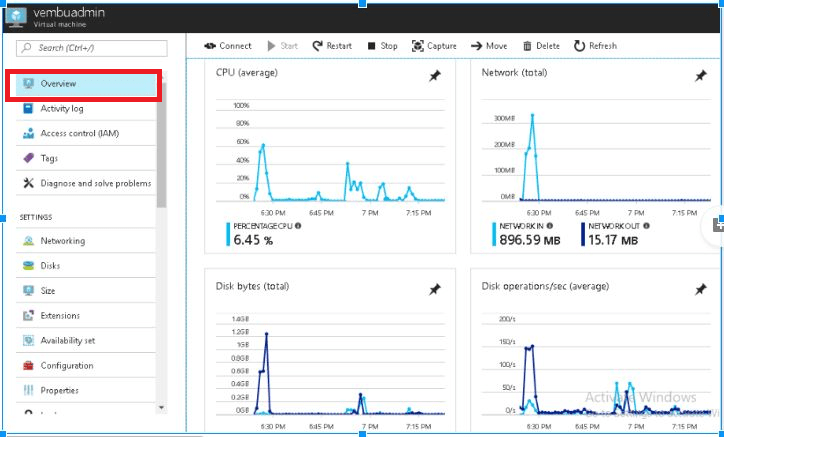This screenshot has height=460, width=819.
Task: Click the CPU (average) chart title
Action: 247,73
